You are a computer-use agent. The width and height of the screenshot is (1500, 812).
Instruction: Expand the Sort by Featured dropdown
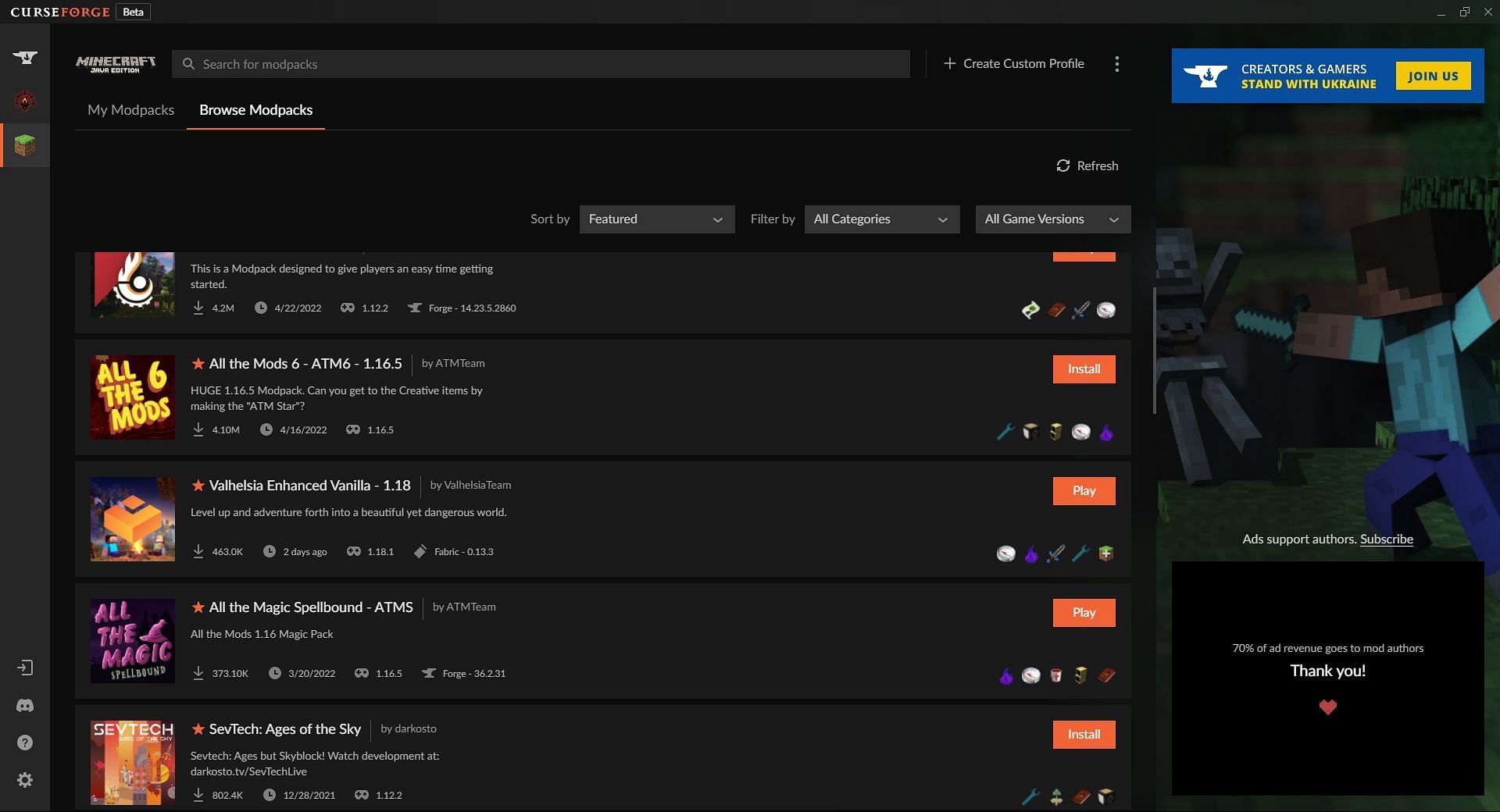coord(656,219)
